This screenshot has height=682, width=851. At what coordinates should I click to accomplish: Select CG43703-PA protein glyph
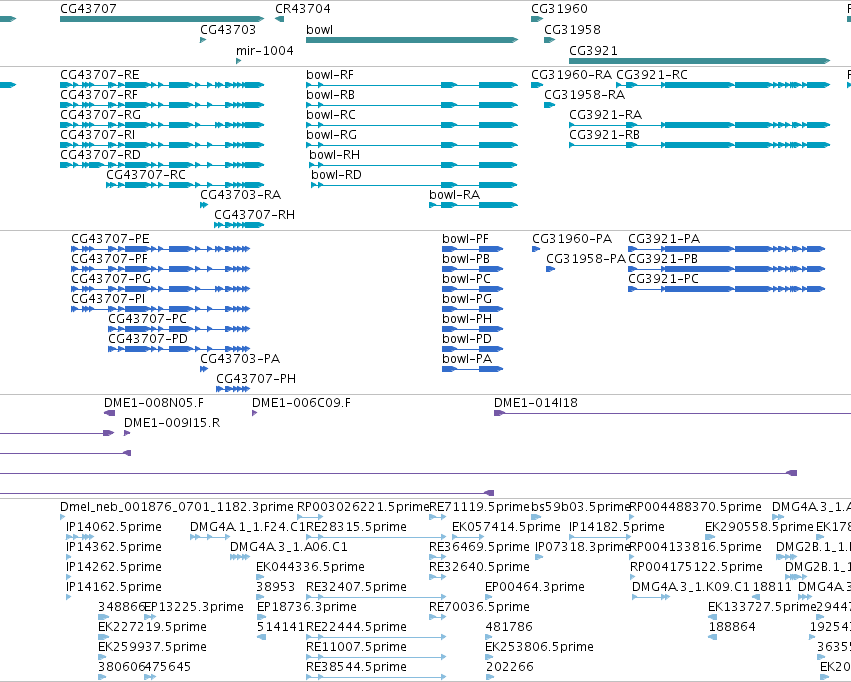coord(204,369)
